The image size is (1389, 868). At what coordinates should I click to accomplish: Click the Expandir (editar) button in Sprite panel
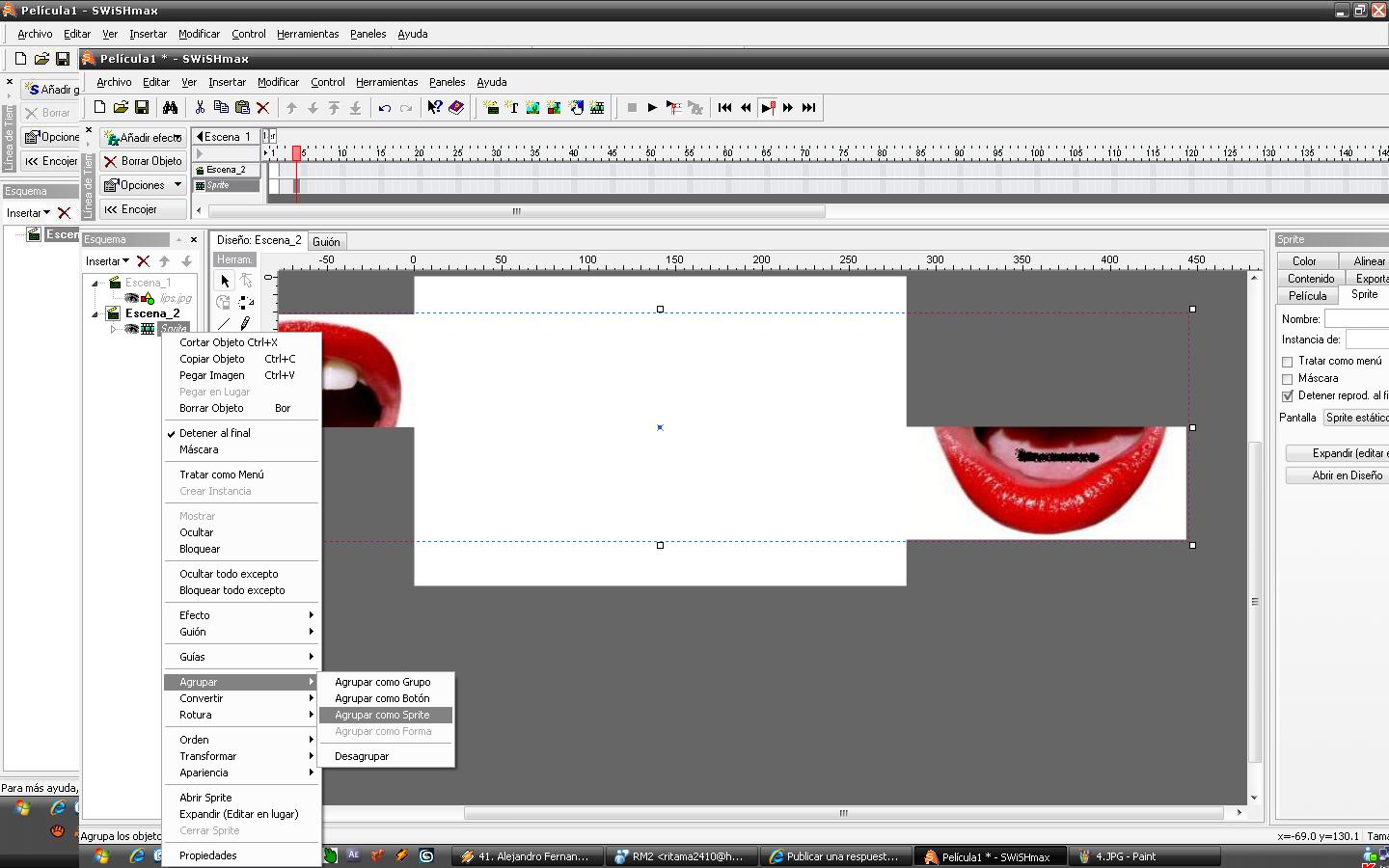(x=1339, y=453)
